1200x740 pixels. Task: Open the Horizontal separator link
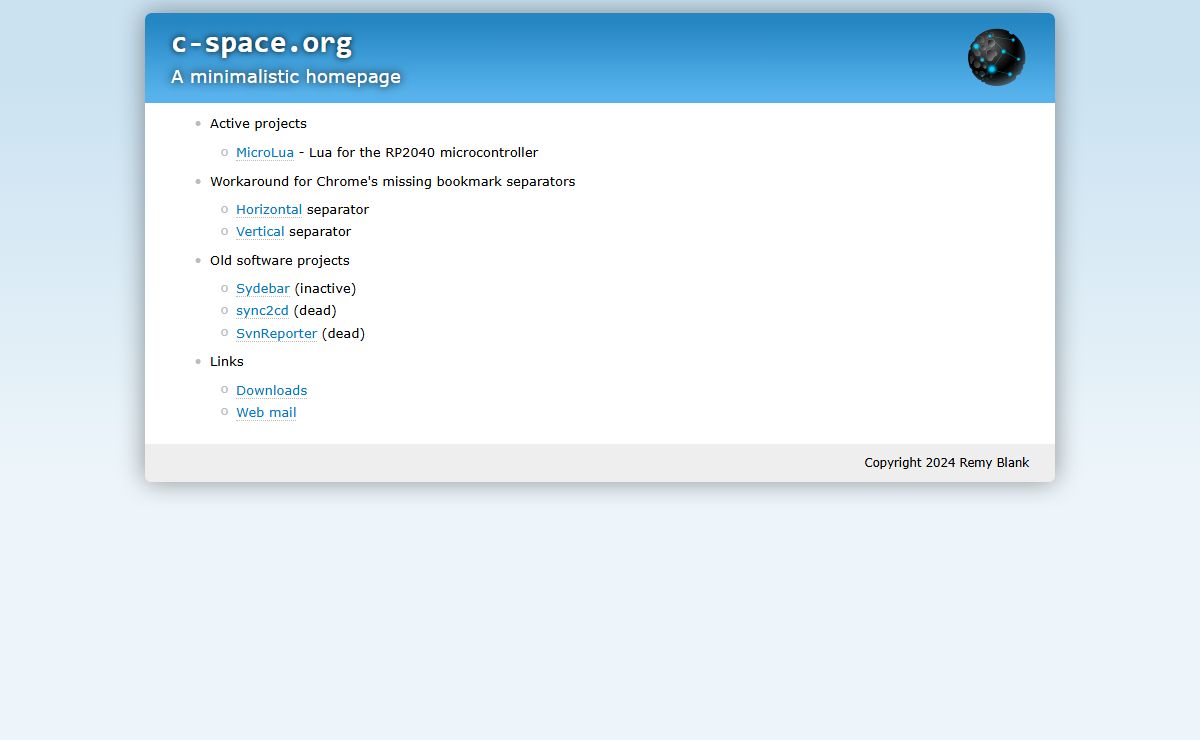click(x=269, y=210)
